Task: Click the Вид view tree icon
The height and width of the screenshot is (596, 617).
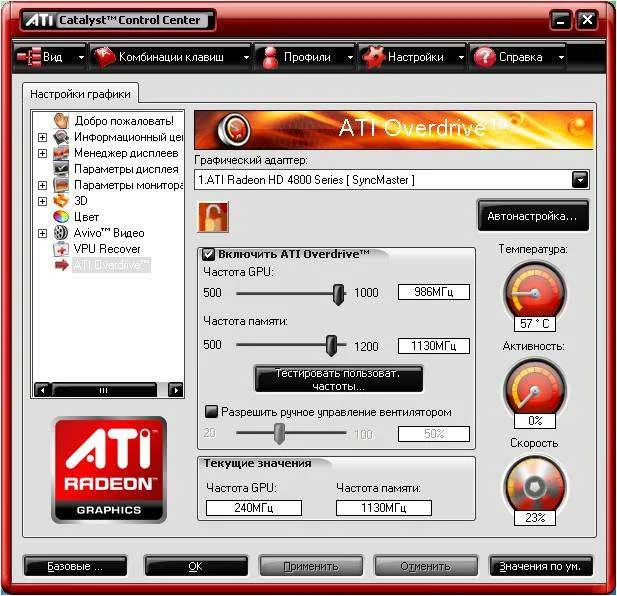Action: 29,57
